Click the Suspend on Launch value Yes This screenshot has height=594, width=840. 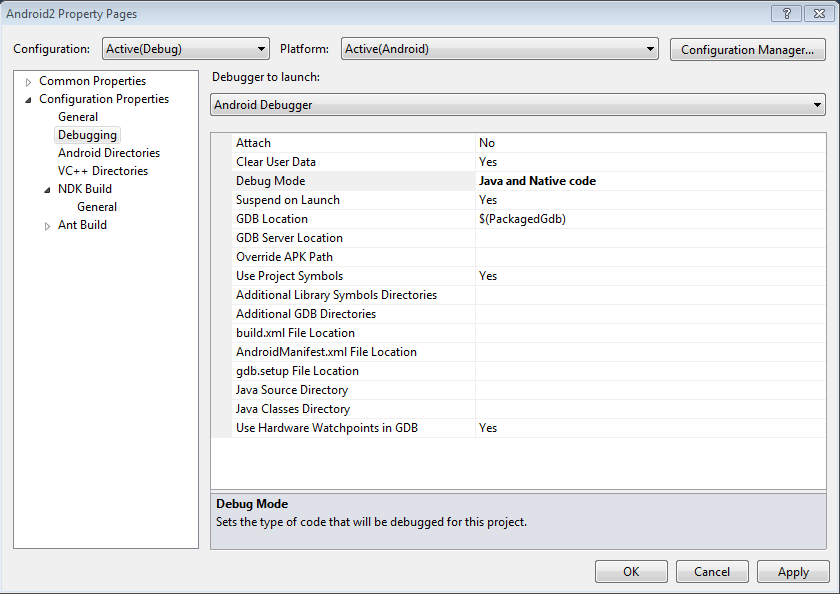tap(488, 200)
